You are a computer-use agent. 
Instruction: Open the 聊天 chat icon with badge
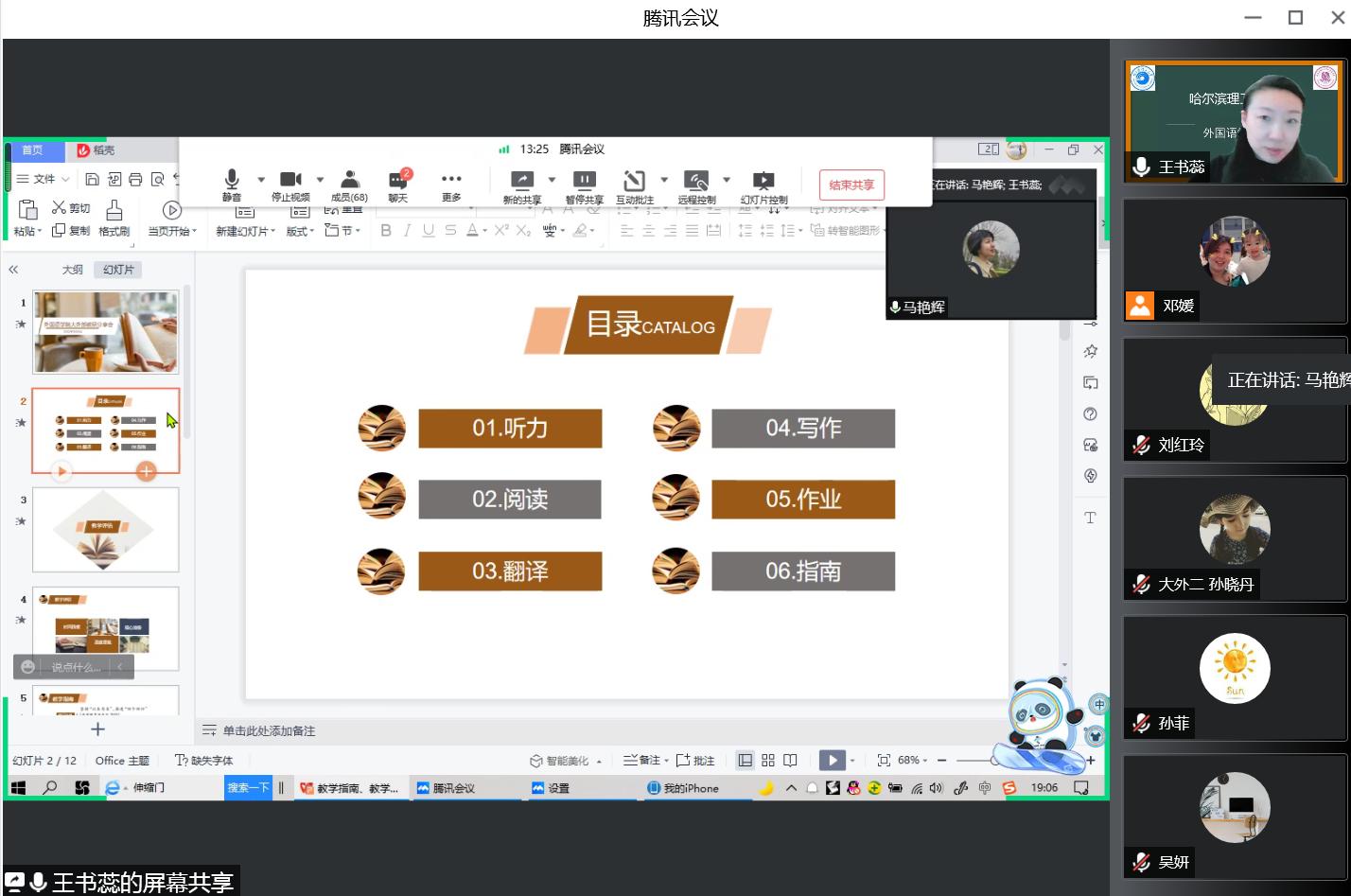tap(397, 180)
